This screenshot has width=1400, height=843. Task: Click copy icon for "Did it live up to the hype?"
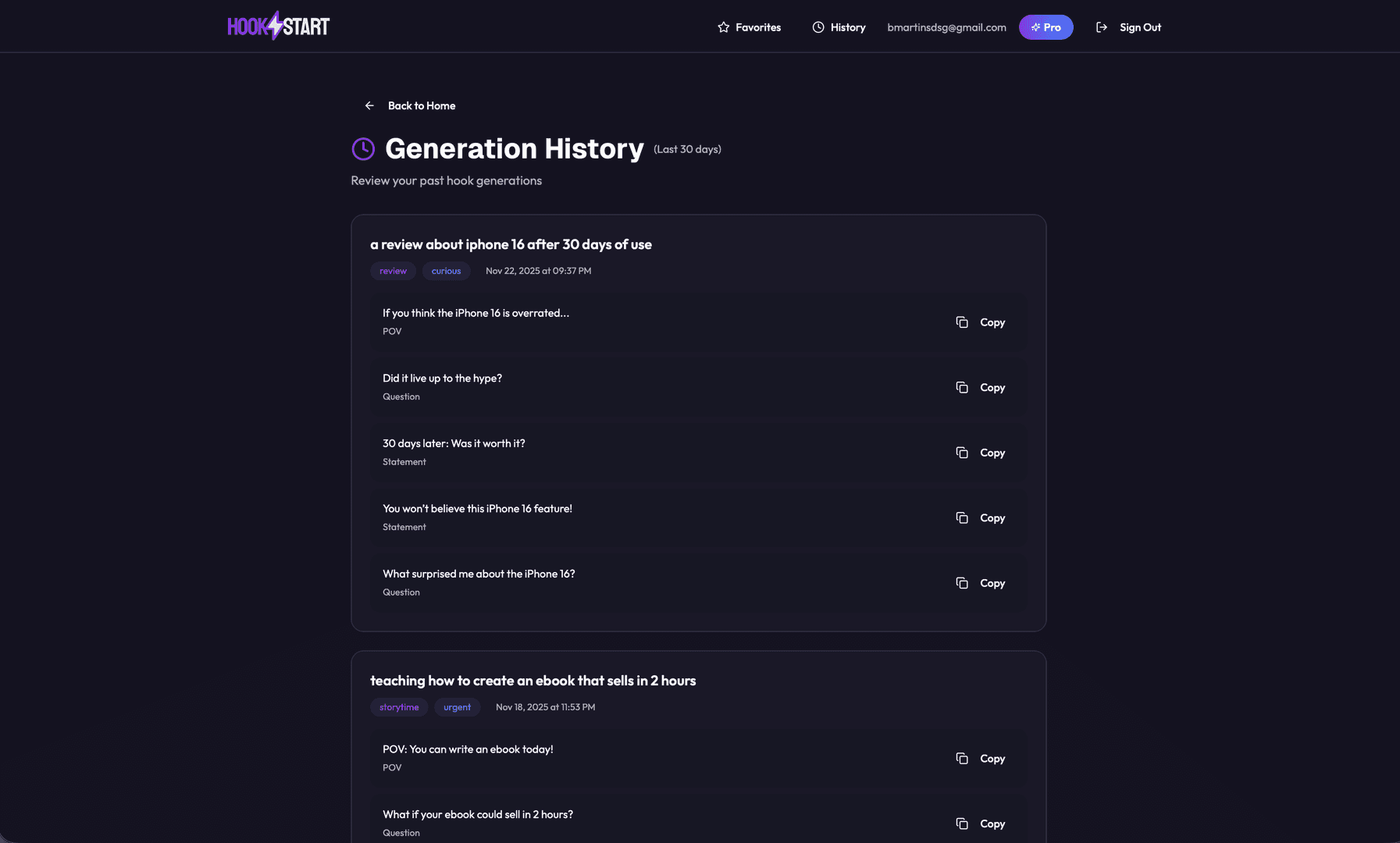point(962,388)
